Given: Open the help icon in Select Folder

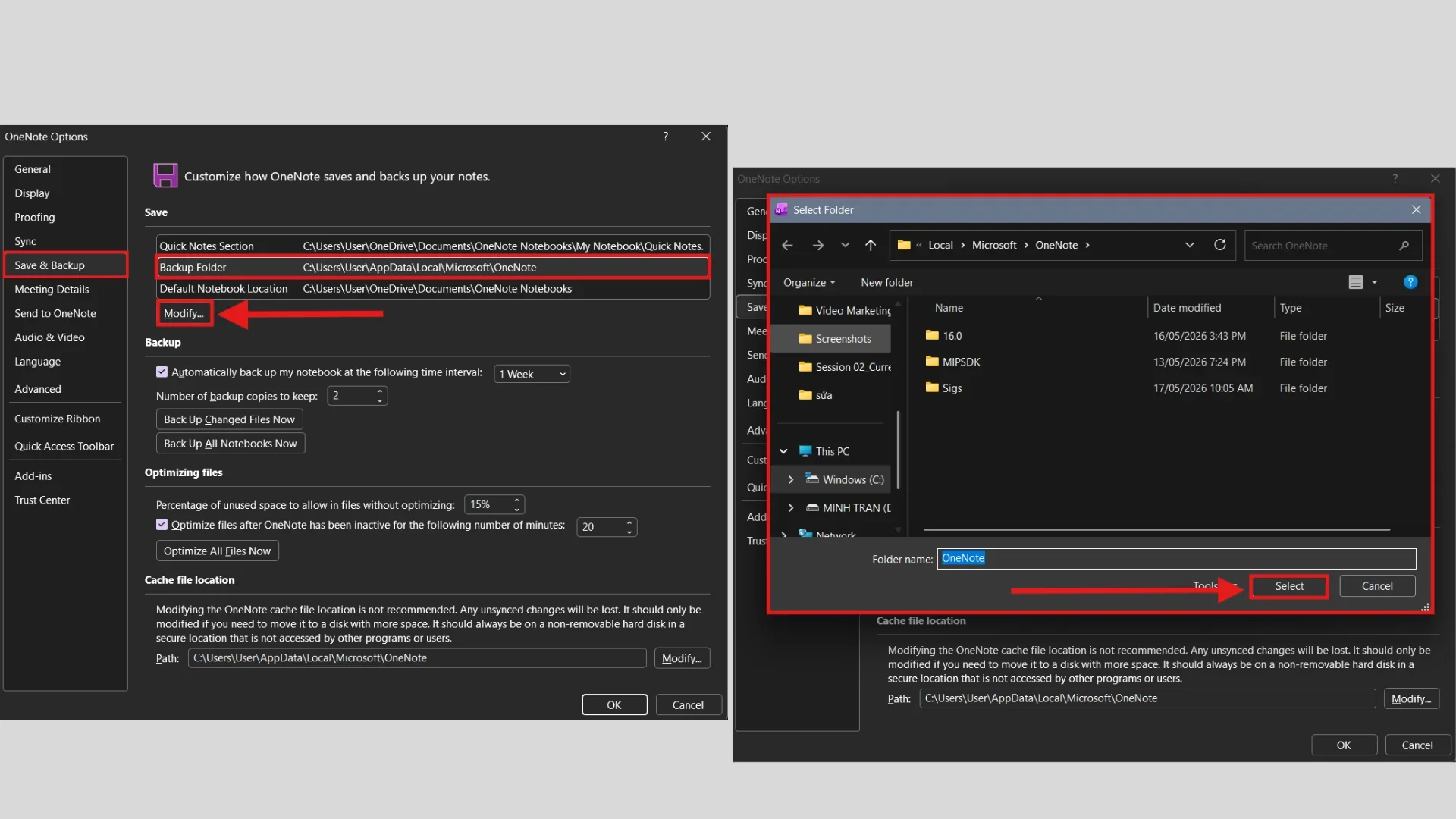Looking at the screenshot, I should [x=1410, y=282].
